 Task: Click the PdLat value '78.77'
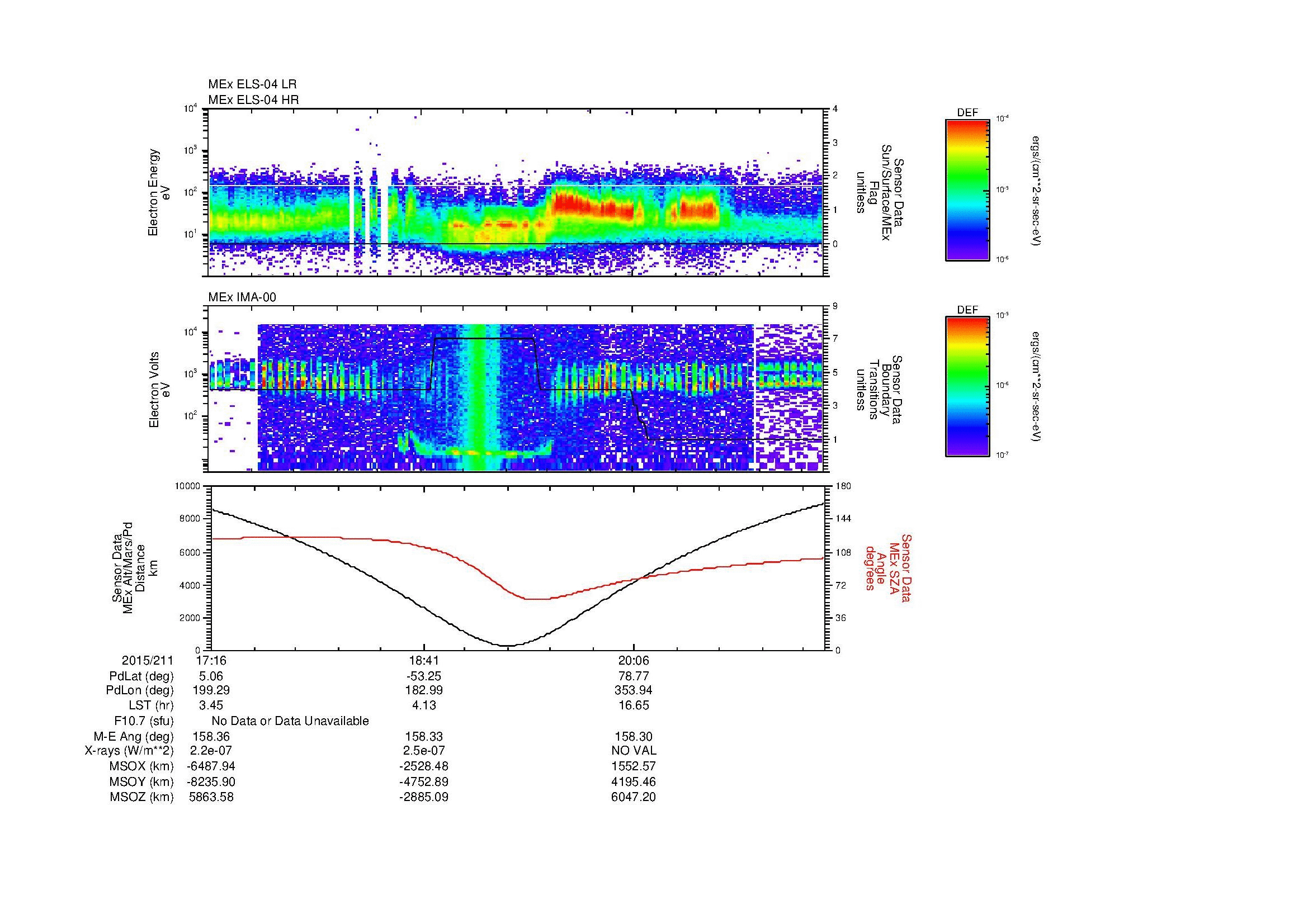[634, 676]
